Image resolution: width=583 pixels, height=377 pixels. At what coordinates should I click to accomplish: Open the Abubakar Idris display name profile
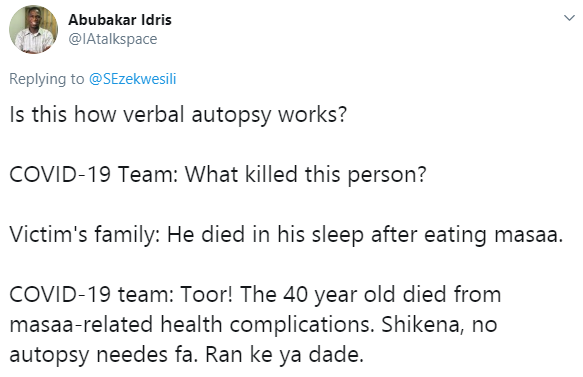pyautogui.click(x=120, y=20)
